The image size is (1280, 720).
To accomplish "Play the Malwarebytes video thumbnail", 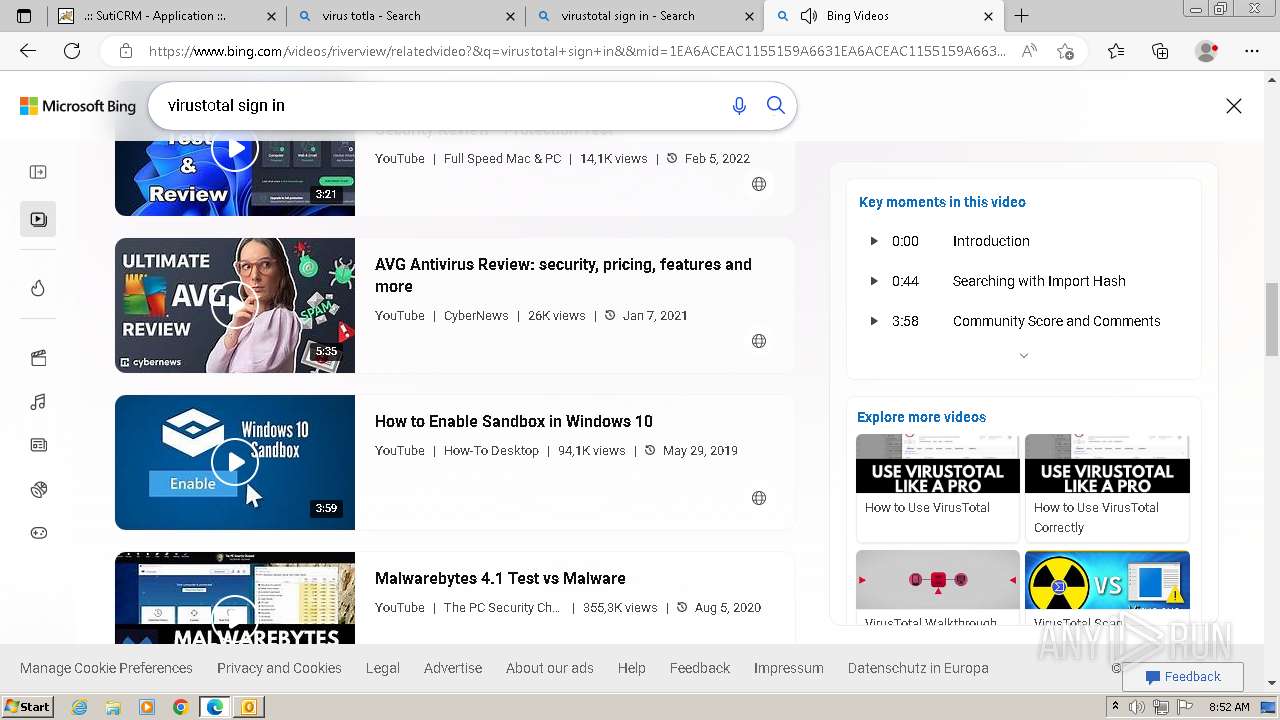I will 235,598.
